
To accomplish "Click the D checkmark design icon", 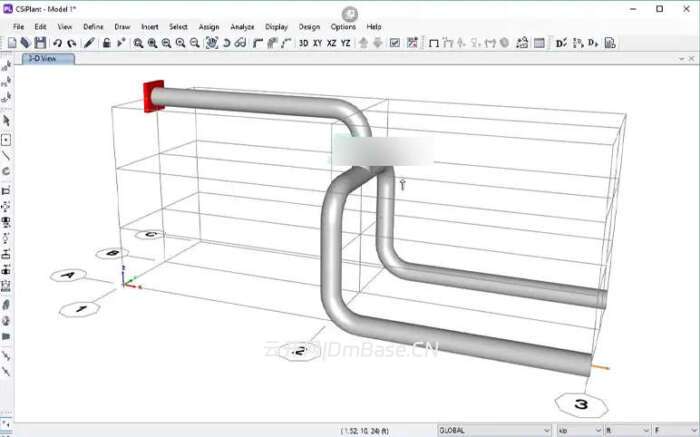I will coord(561,43).
